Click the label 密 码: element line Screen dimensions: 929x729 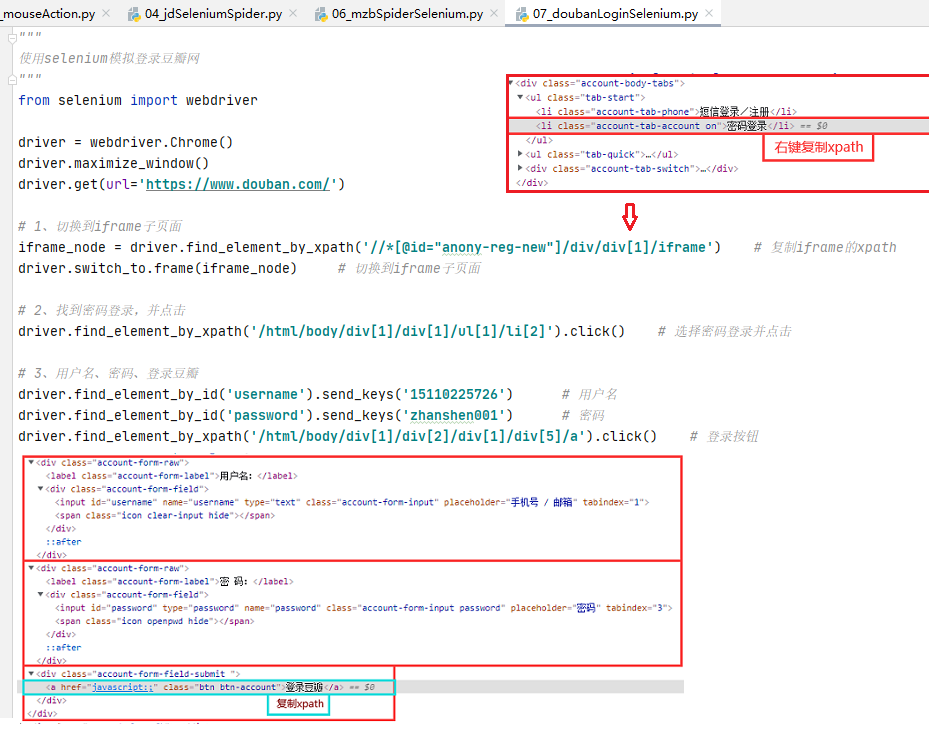169,581
